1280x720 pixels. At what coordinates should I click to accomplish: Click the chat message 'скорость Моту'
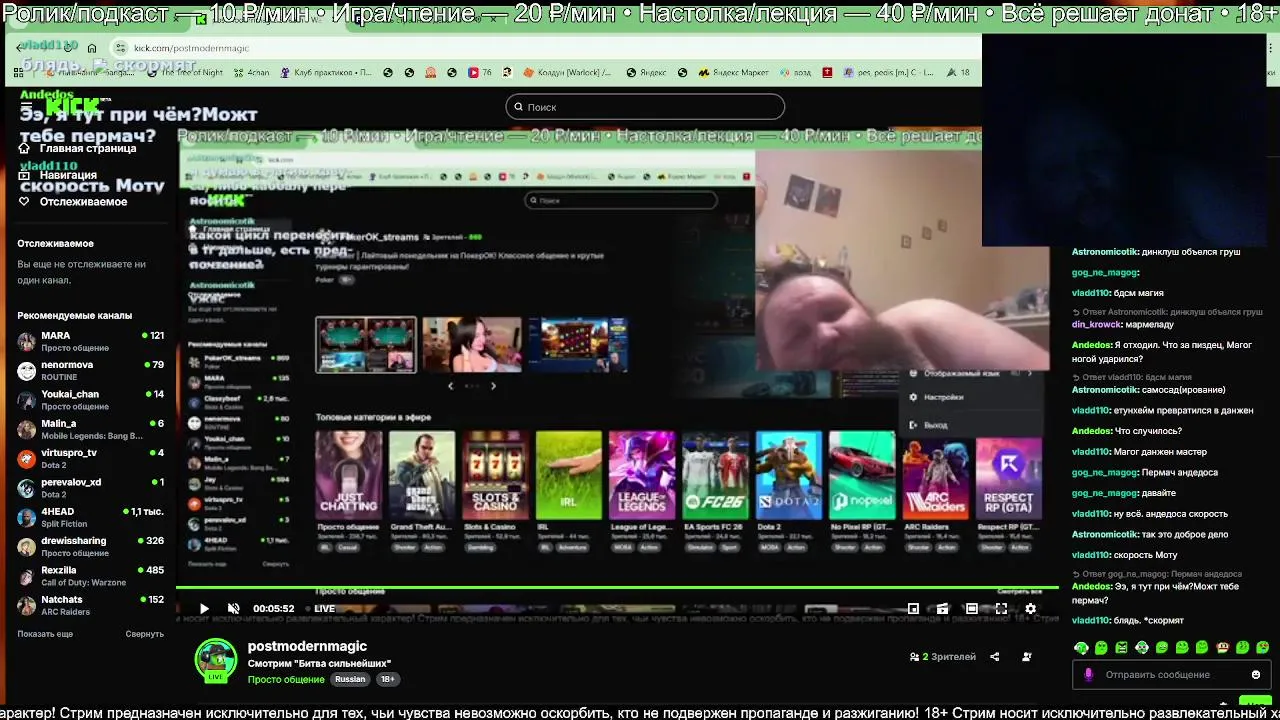click(1145, 555)
